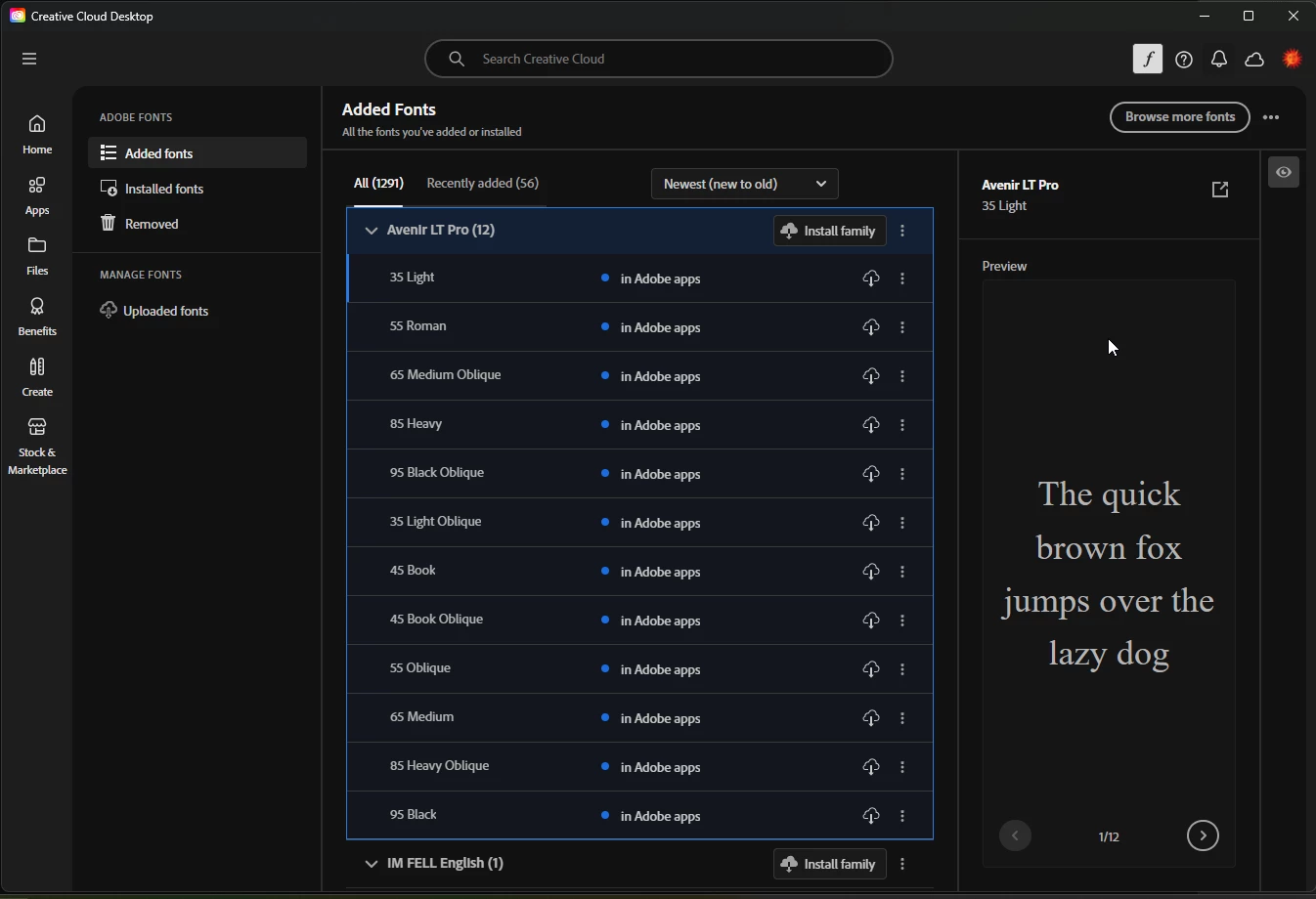Image resolution: width=1316 pixels, height=899 pixels.
Task: Go to Home in sidebar
Action: point(37,135)
